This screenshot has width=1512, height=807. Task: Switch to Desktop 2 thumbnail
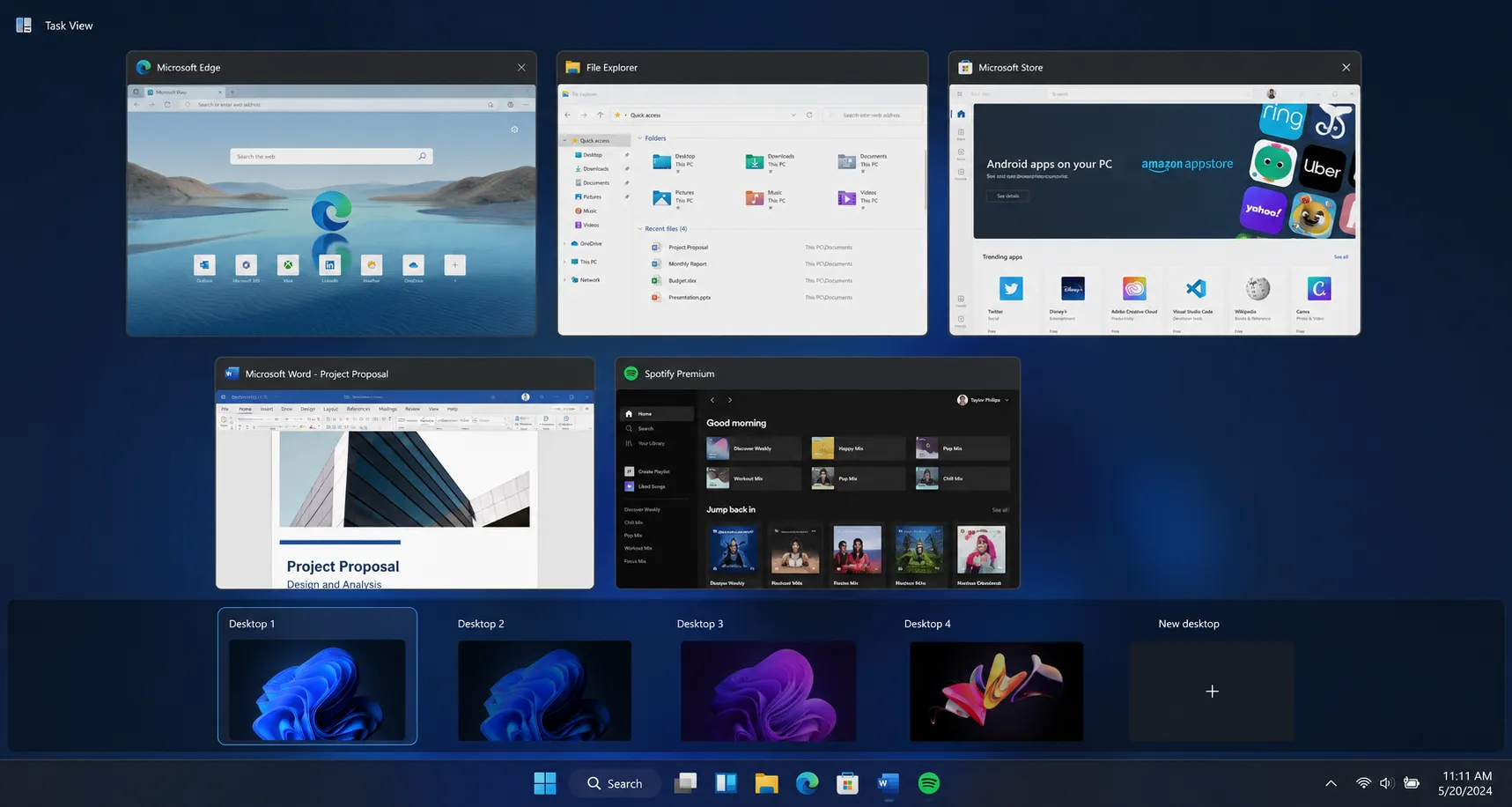tap(544, 691)
